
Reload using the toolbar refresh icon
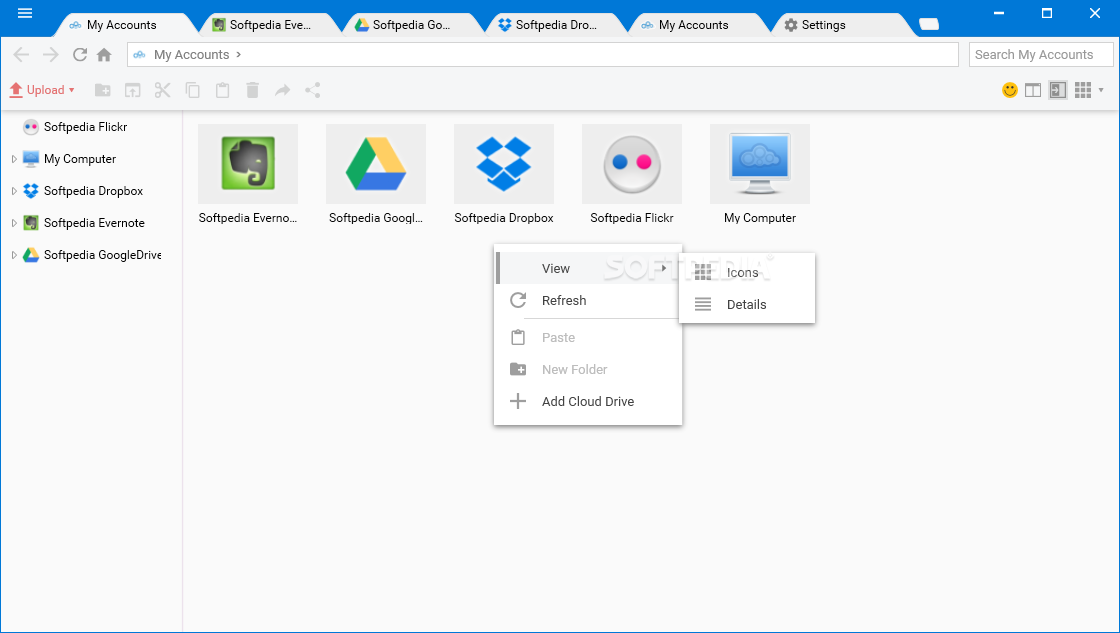(x=80, y=54)
